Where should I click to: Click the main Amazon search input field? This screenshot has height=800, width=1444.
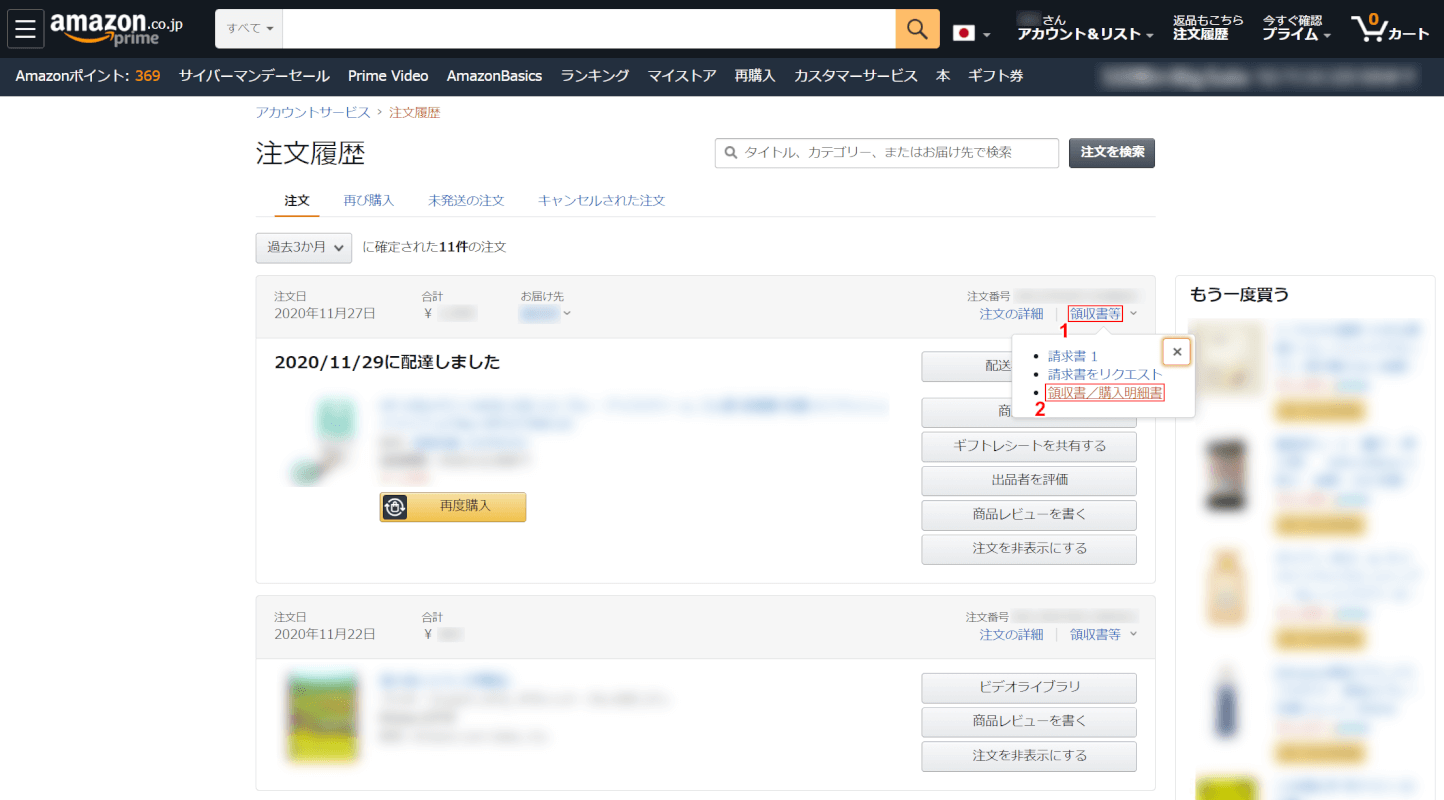coord(589,29)
